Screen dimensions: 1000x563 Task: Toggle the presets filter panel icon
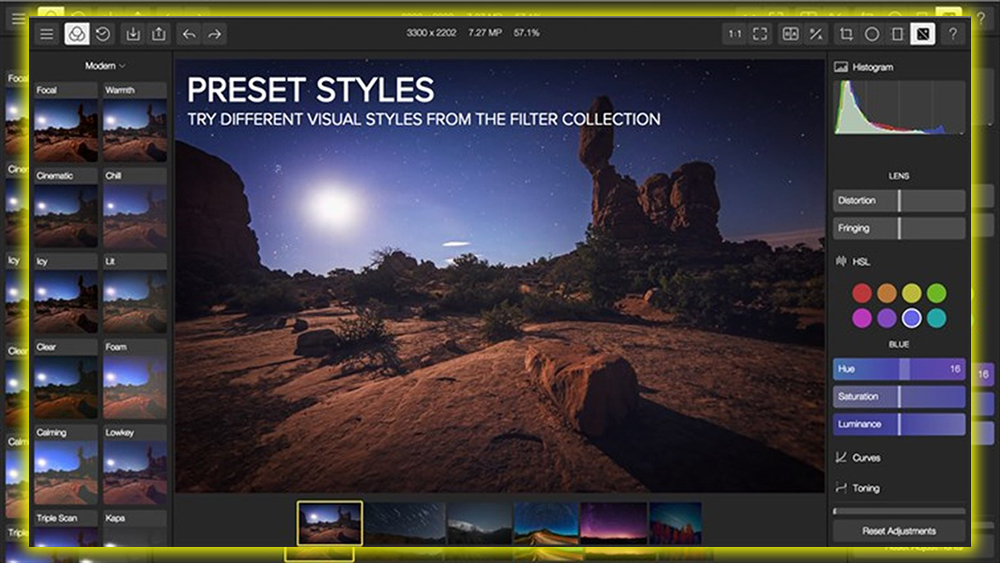(77, 34)
